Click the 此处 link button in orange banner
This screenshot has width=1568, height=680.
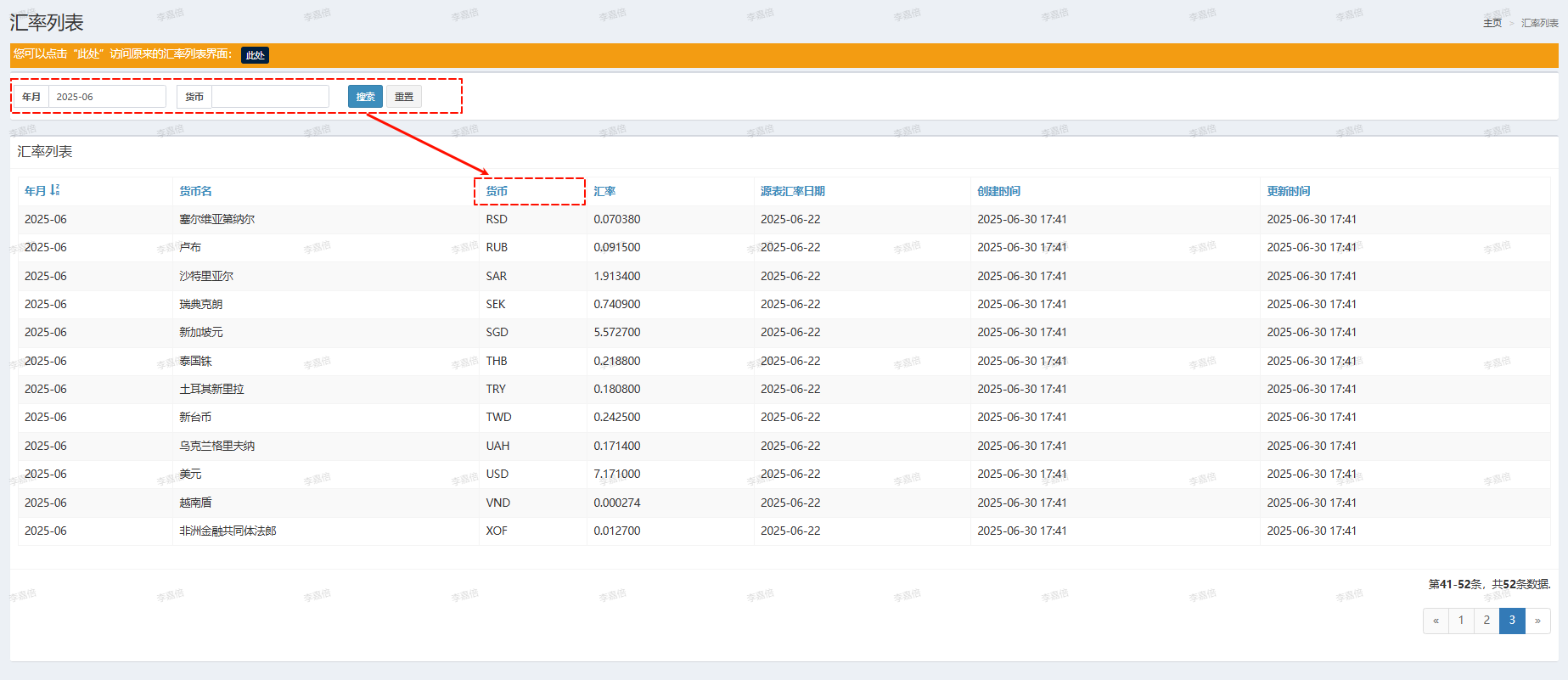click(x=255, y=55)
